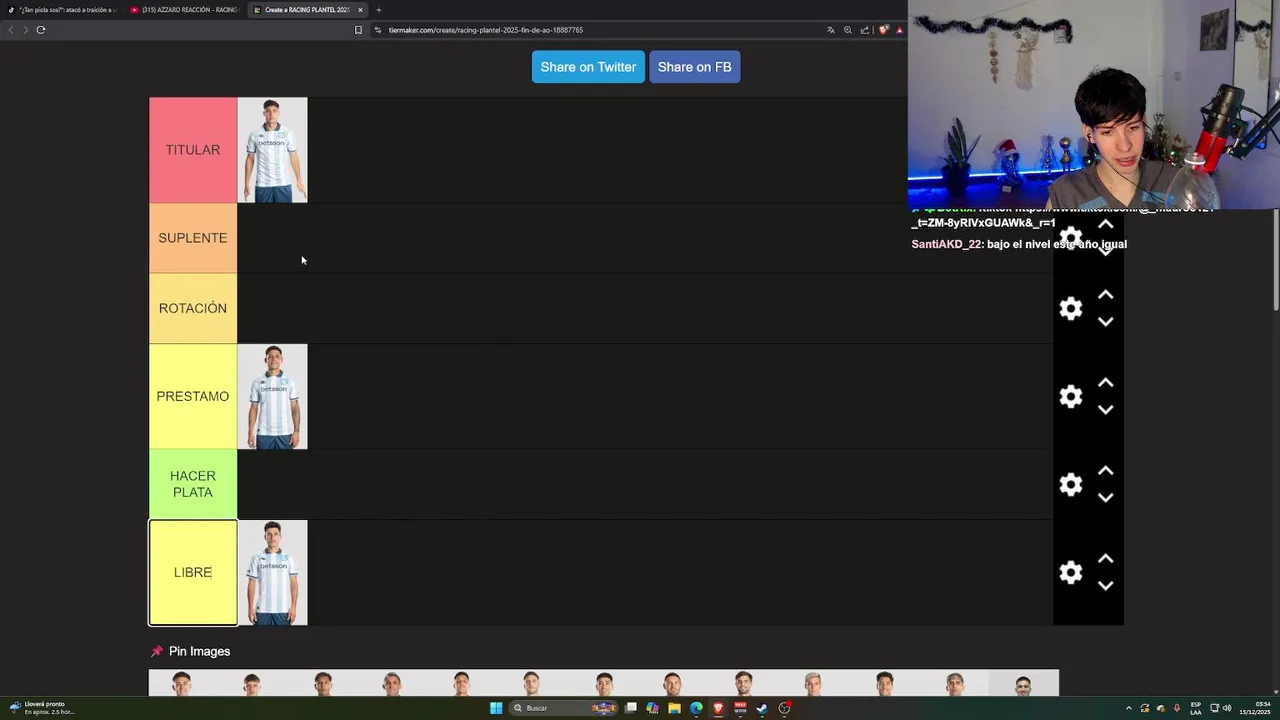Move ROTACIÓN row up with arrow
1280x720 pixels.
pos(1106,295)
